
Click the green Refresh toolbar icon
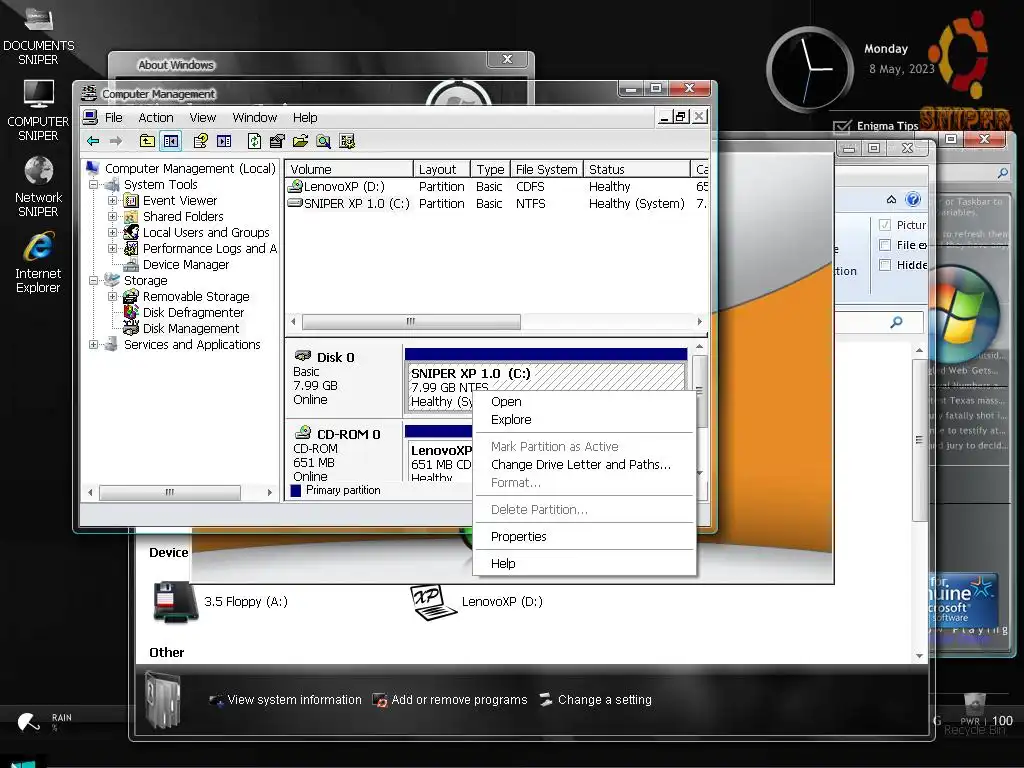(254, 141)
